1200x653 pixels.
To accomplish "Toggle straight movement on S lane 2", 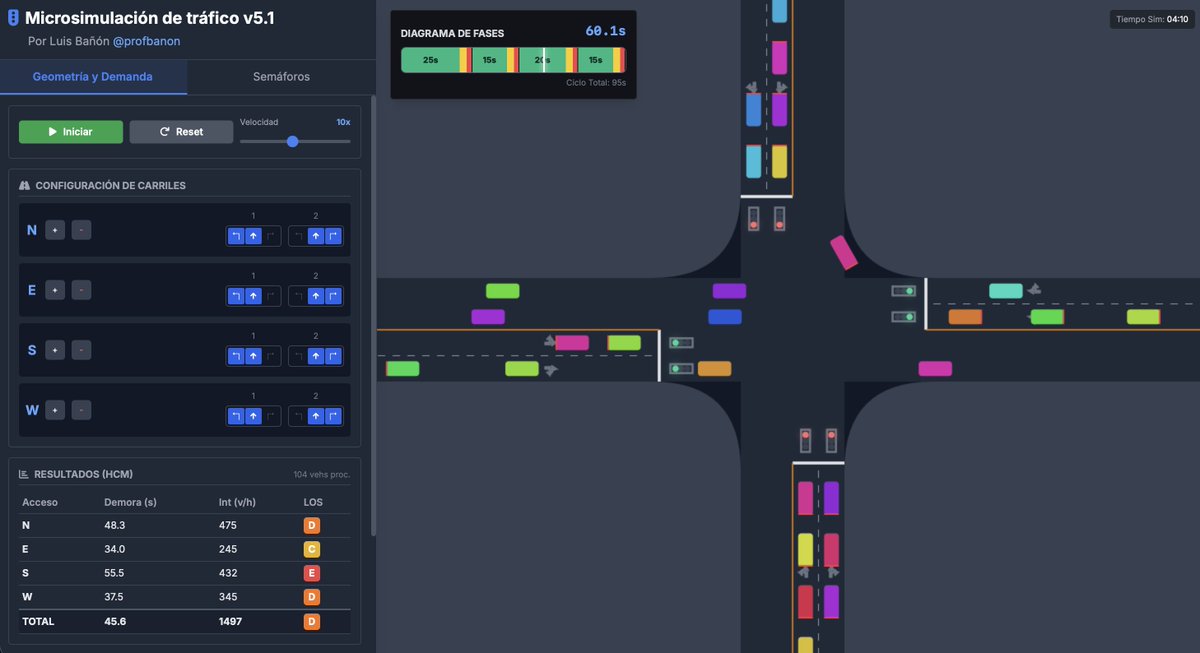I will click(316, 356).
